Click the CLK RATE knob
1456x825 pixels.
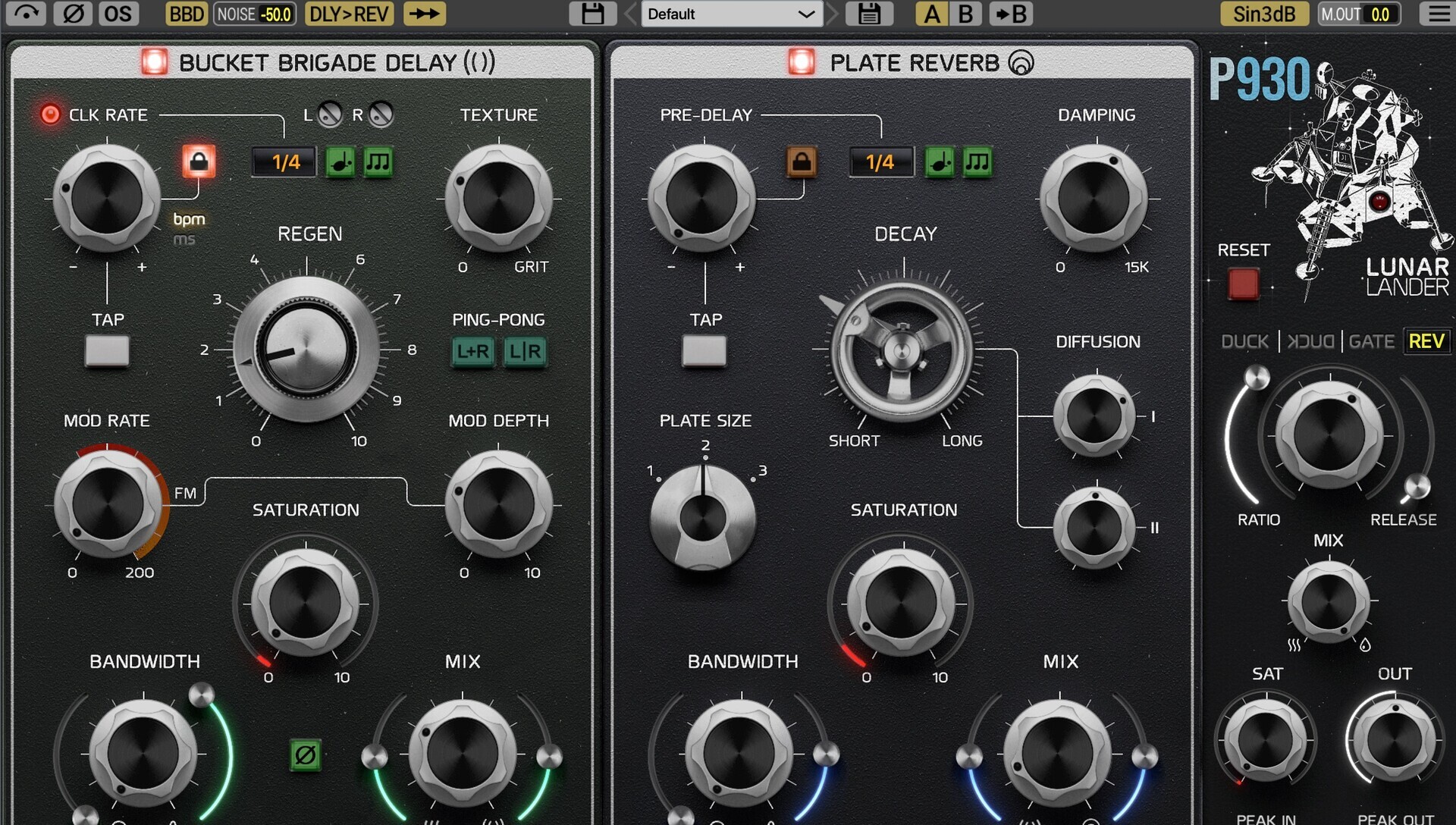[107, 199]
